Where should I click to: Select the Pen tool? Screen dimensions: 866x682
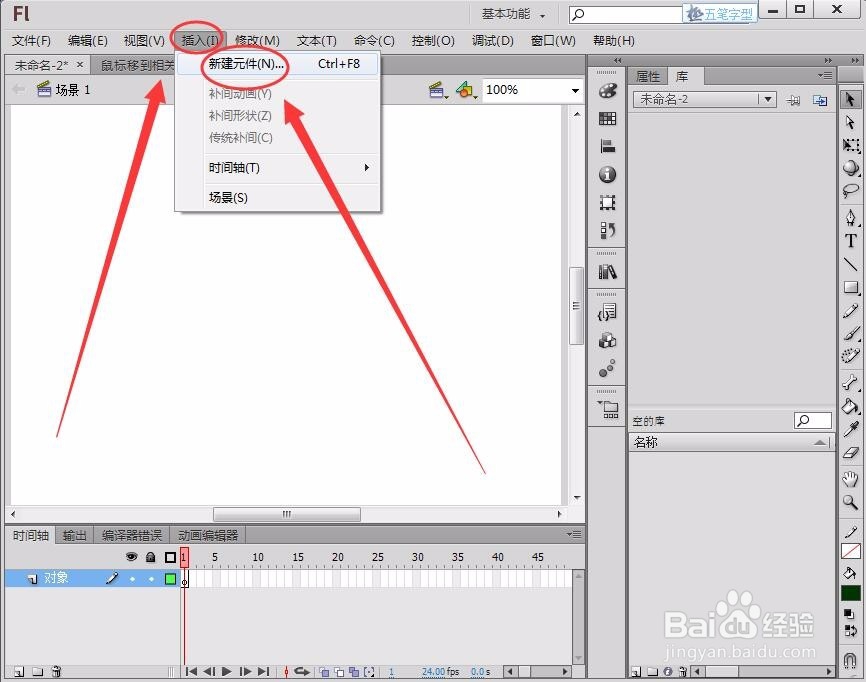click(851, 217)
